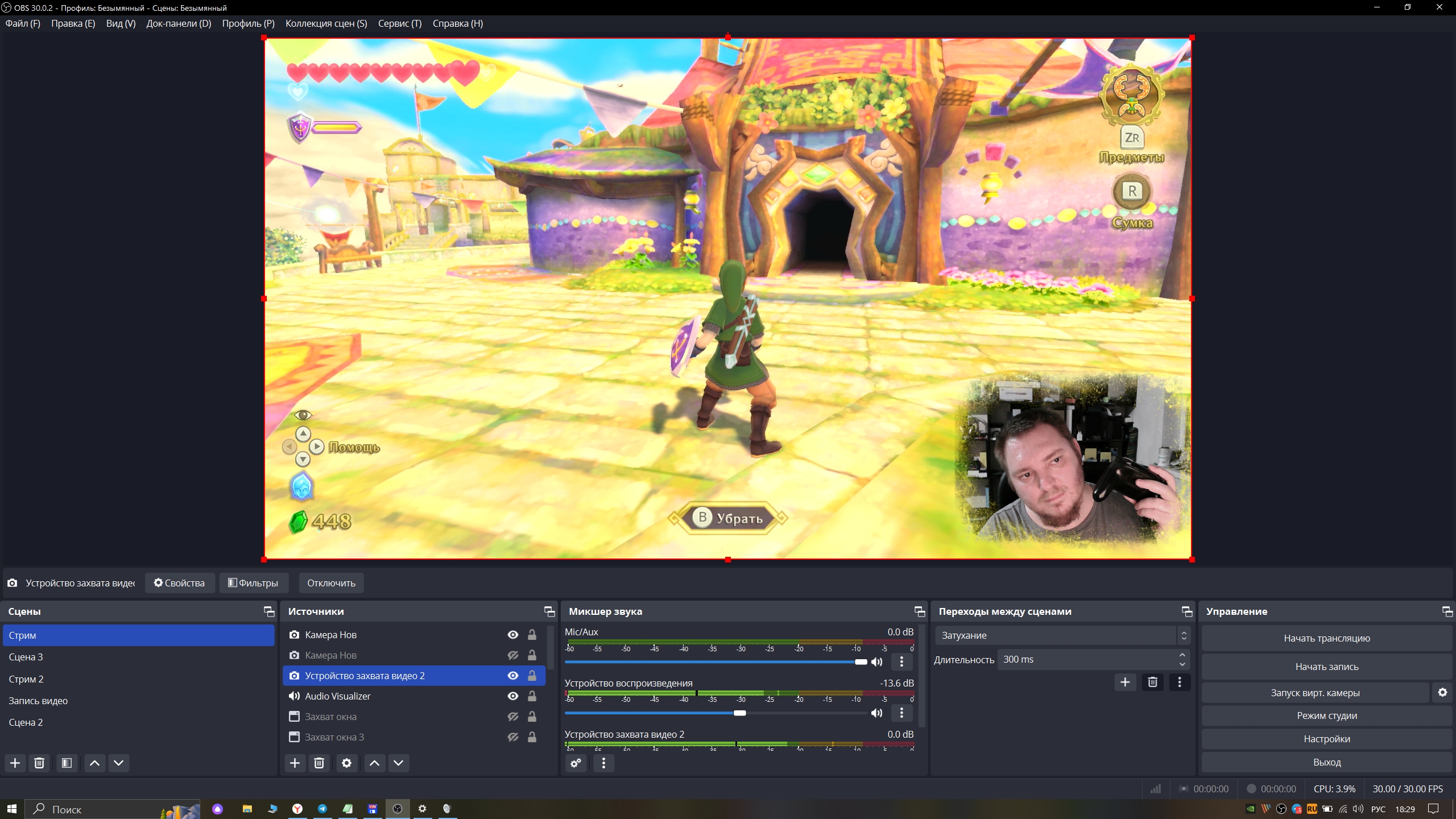
Task: Open the Док-панели (D) menu
Action: [179, 23]
